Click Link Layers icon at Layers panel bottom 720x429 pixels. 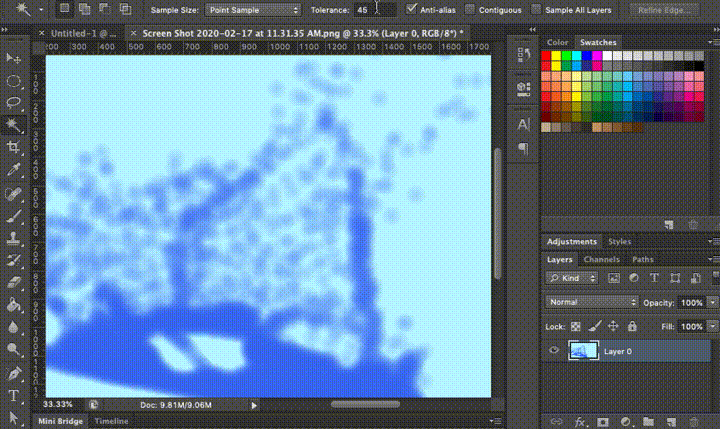pos(556,422)
